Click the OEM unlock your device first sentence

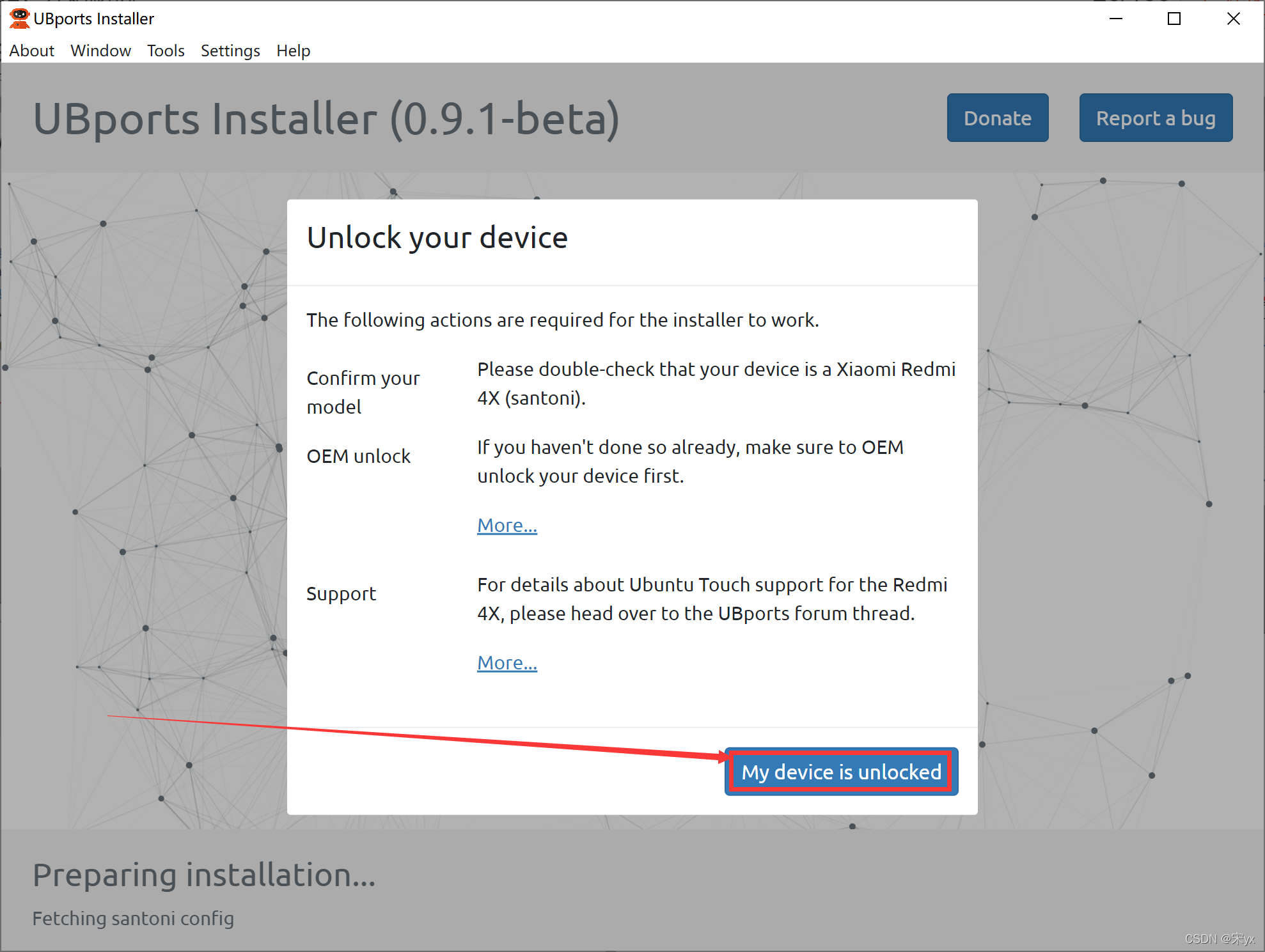click(691, 462)
